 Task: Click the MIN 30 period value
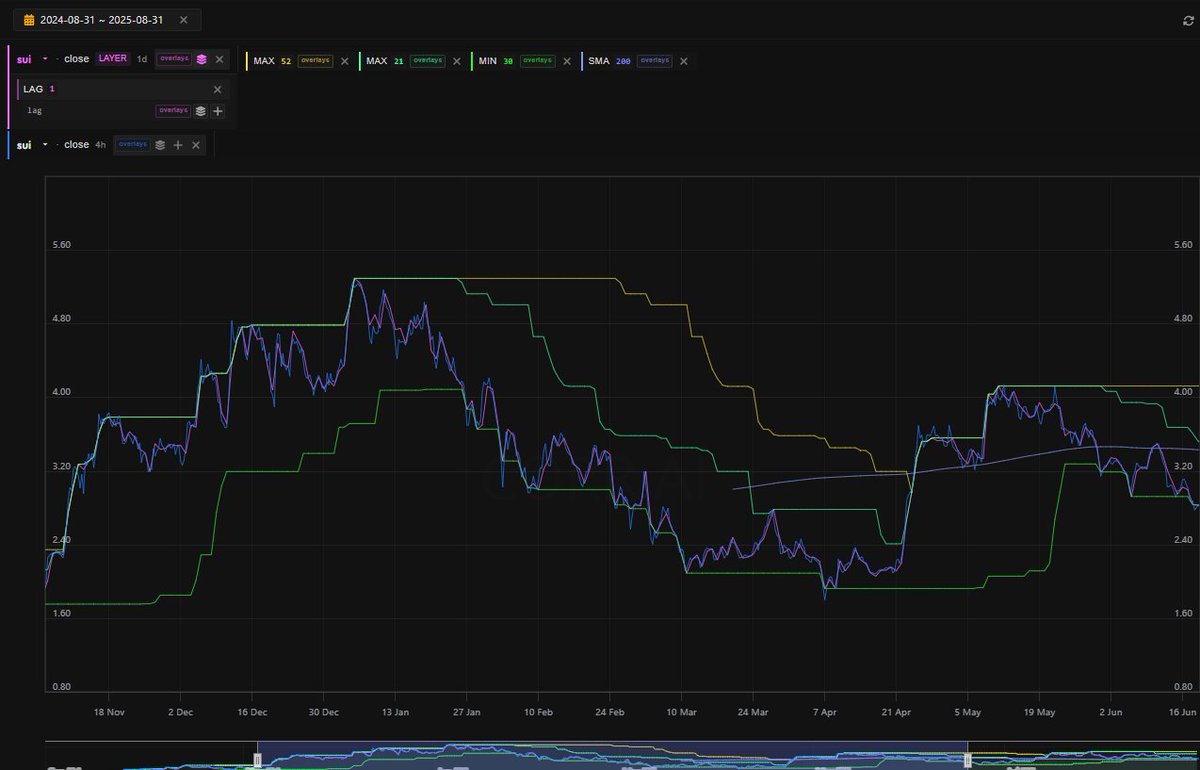pos(508,61)
